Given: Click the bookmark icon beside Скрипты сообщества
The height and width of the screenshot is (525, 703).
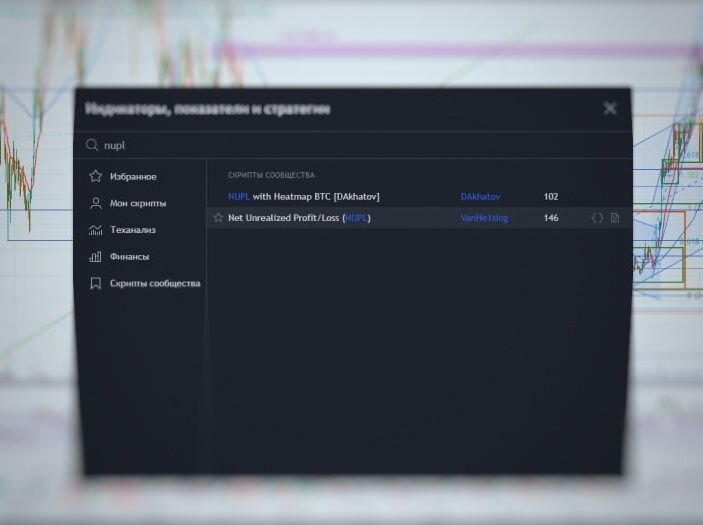Looking at the screenshot, I should pyautogui.click(x=95, y=283).
